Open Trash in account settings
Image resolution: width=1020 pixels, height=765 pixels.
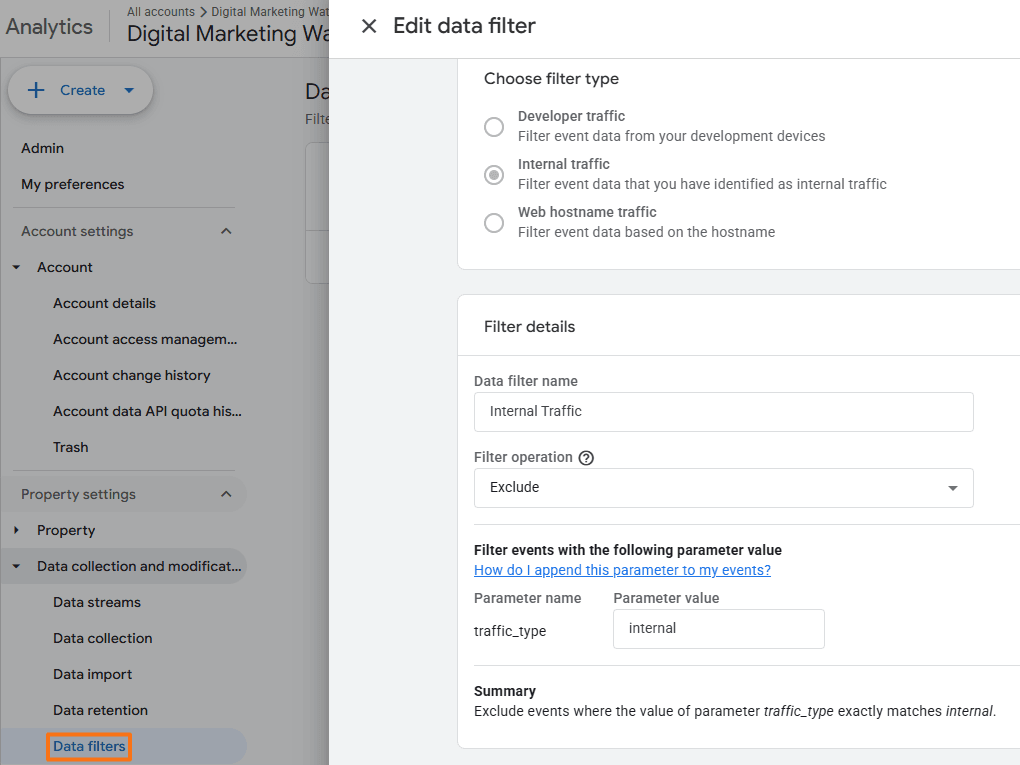point(70,448)
